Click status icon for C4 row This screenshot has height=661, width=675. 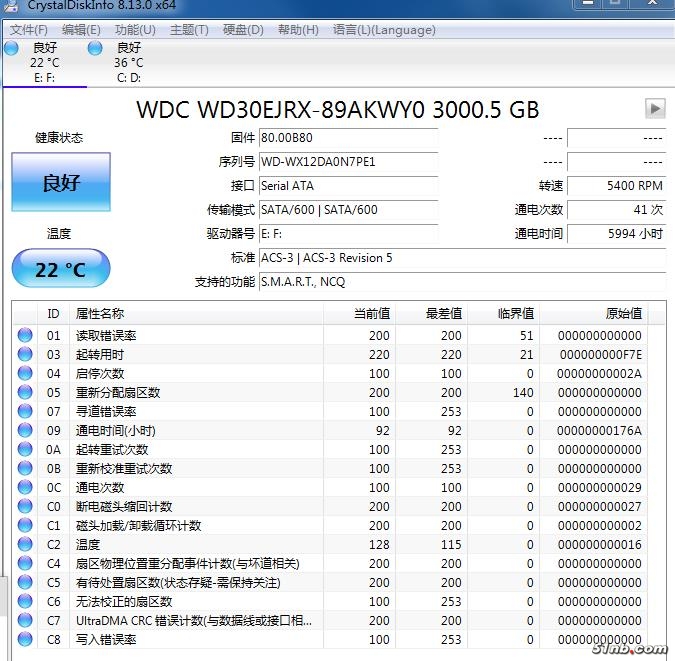click(x=25, y=563)
